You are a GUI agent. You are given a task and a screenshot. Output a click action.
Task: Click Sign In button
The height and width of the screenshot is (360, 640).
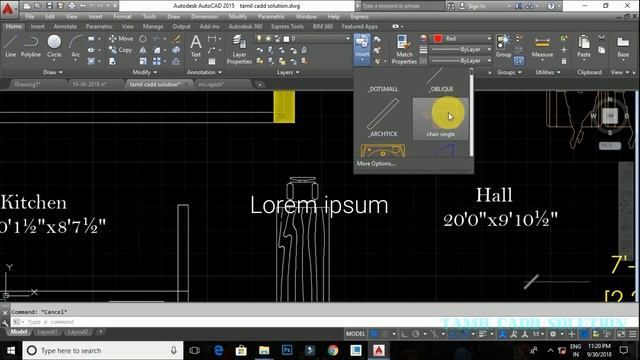coord(472,6)
